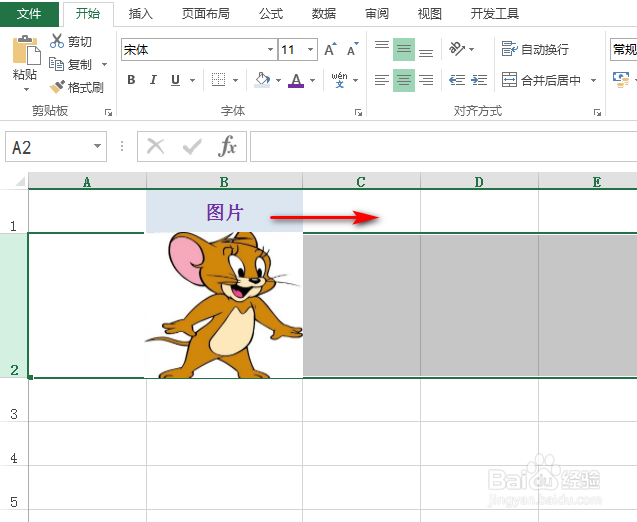Open the underline style dropdown arrow
This screenshot has width=637, height=522.
(x=192, y=80)
